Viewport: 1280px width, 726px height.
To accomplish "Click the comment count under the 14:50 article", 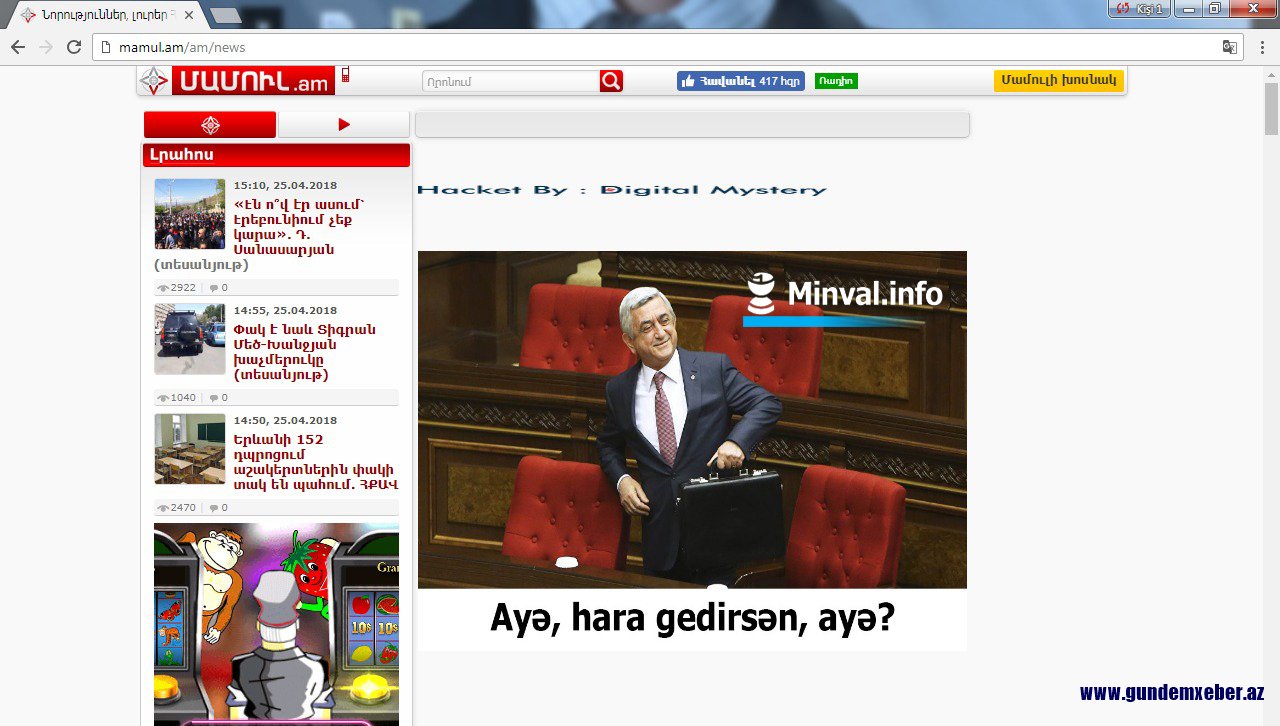I will [219, 508].
